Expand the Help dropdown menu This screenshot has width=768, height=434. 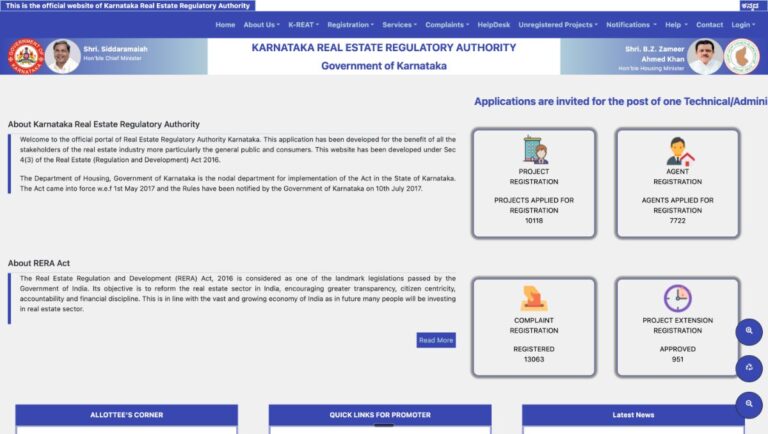(x=676, y=24)
